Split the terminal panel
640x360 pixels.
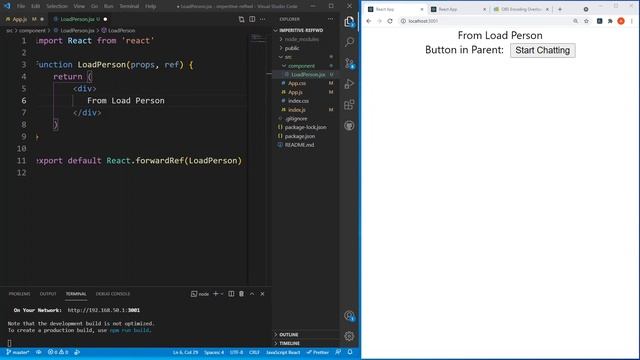(231, 294)
